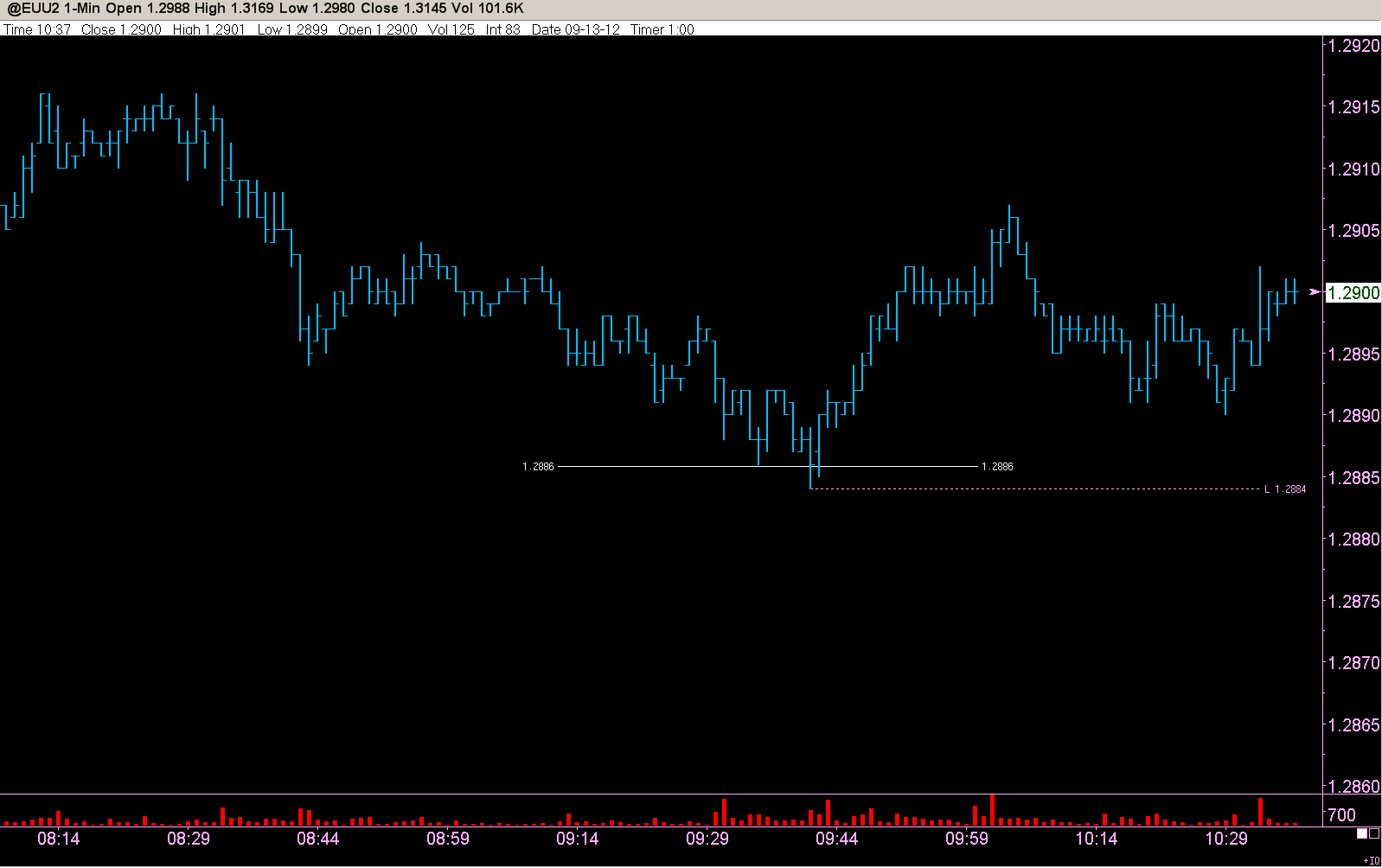Click the daily High 1.3169 value

point(233,9)
